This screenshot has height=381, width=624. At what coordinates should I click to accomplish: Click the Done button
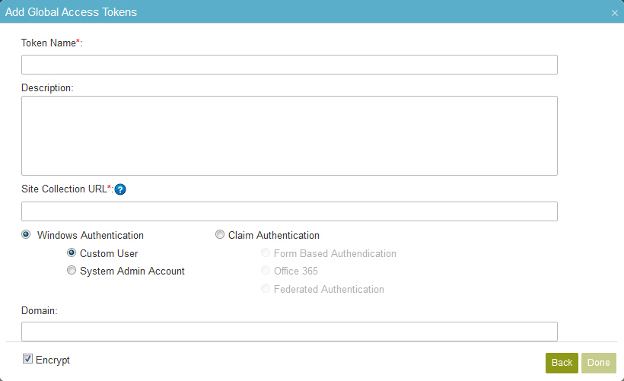point(599,363)
